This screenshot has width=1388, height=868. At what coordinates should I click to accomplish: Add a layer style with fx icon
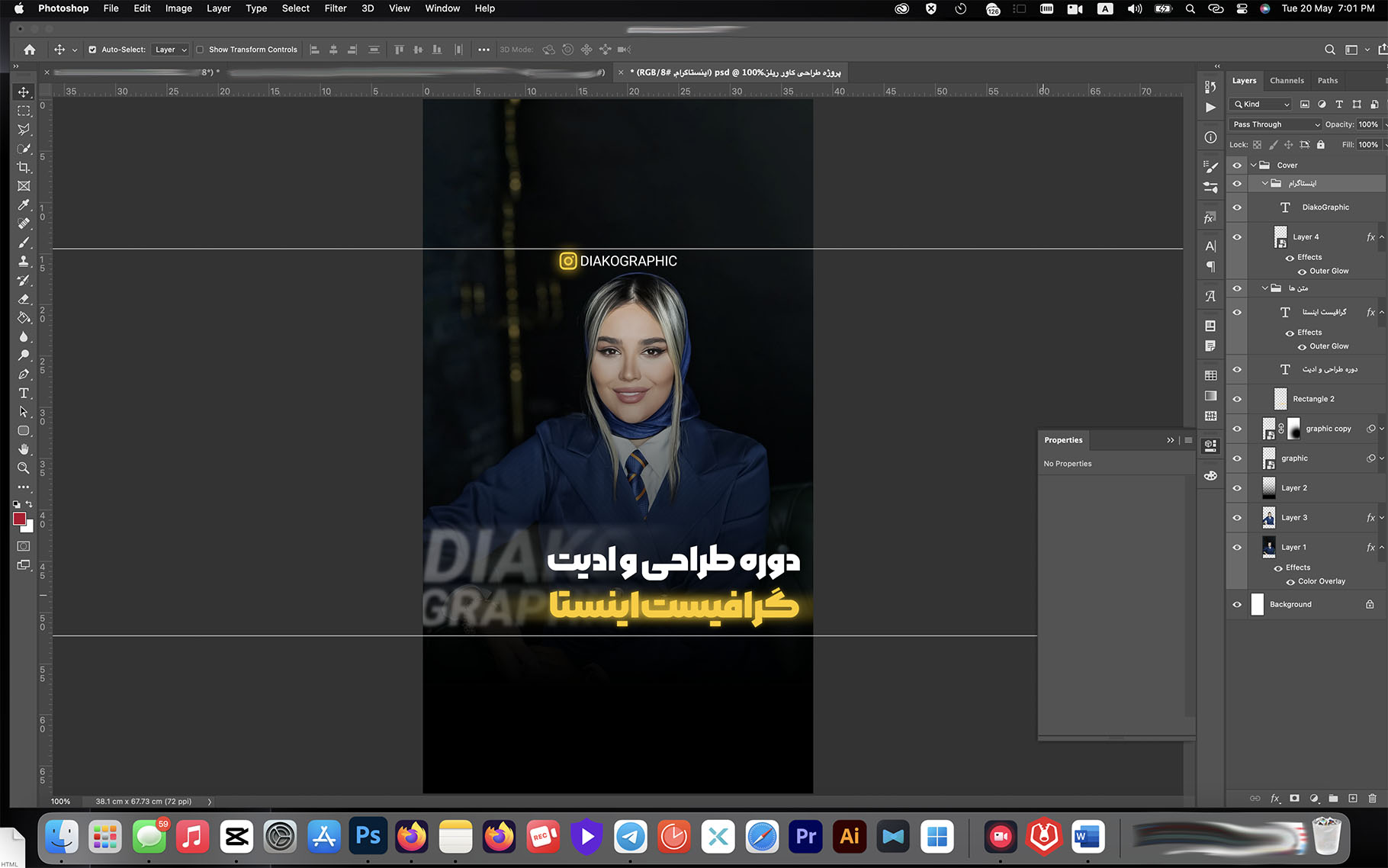click(1275, 799)
